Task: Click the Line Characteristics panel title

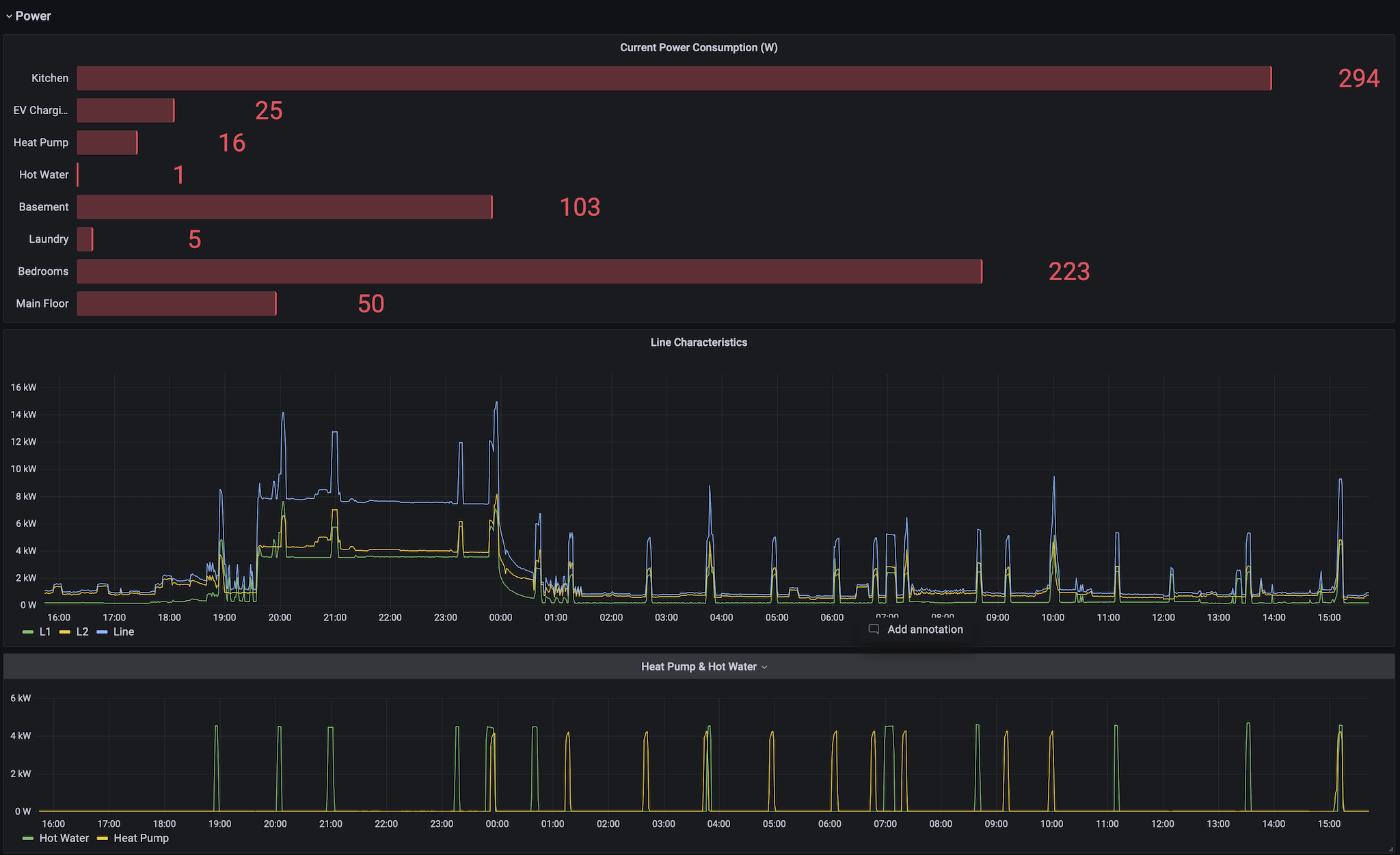Action: pos(698,342)
